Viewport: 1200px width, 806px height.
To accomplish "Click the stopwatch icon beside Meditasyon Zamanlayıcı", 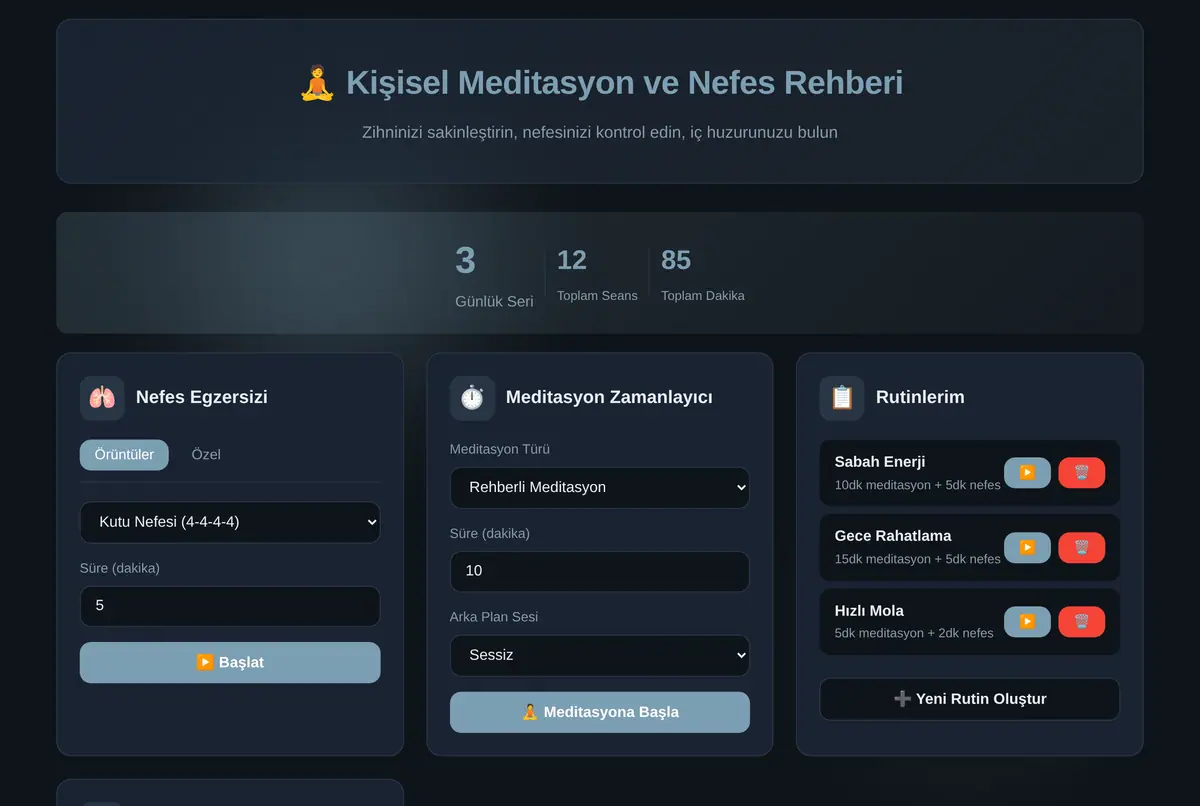I will coord(472,398).
